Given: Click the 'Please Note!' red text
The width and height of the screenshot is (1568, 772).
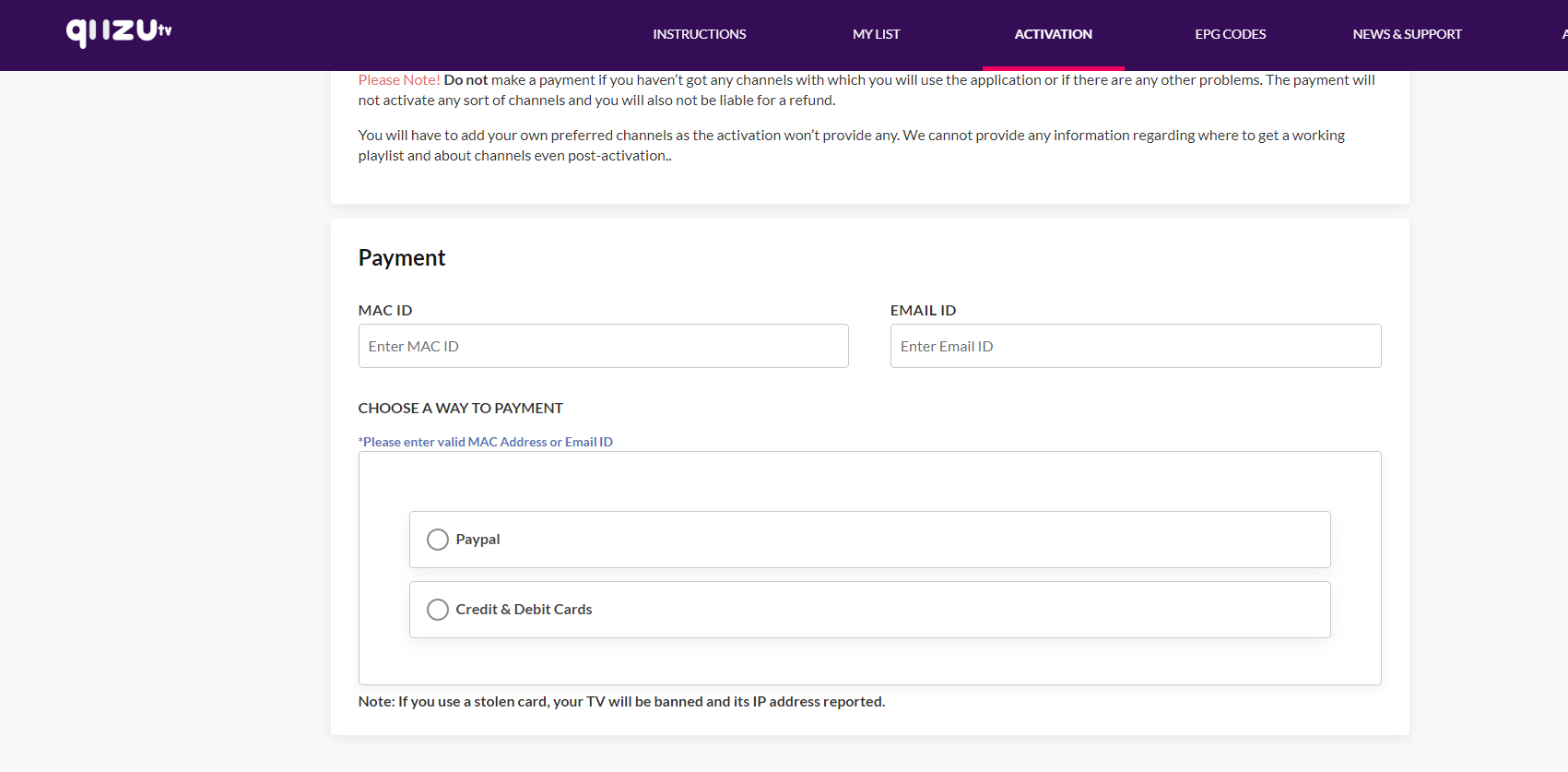Looking at the screenshot, I should (x=399, y=80).
